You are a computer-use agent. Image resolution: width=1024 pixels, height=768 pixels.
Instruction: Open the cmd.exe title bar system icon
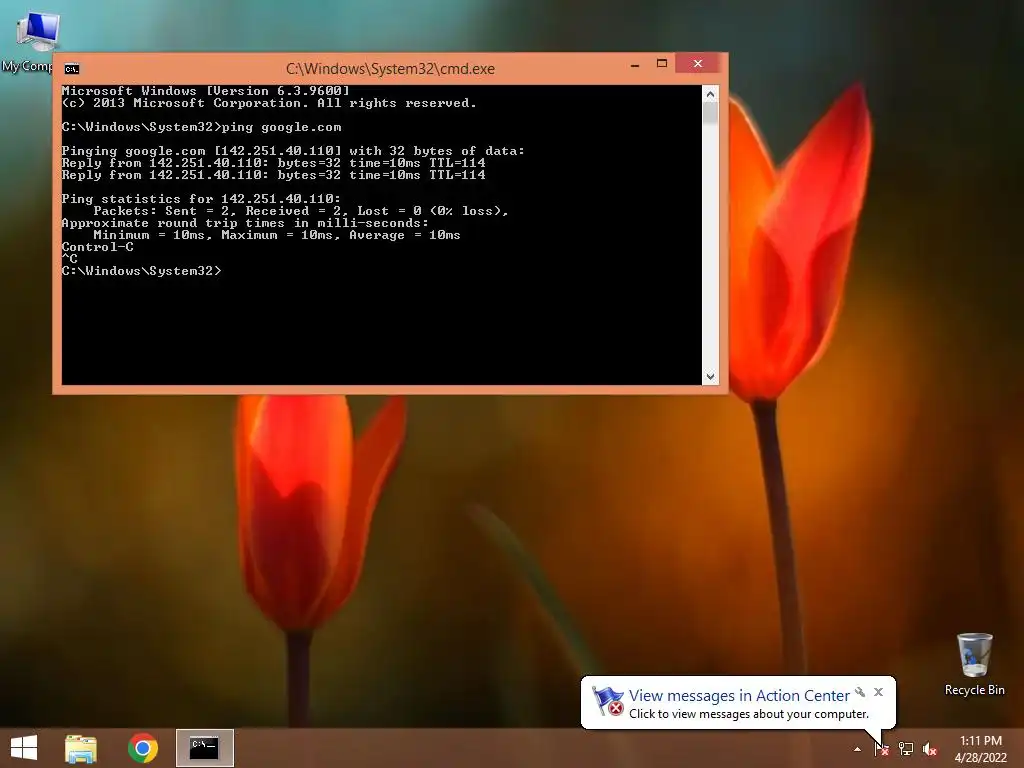pos(72,69)
